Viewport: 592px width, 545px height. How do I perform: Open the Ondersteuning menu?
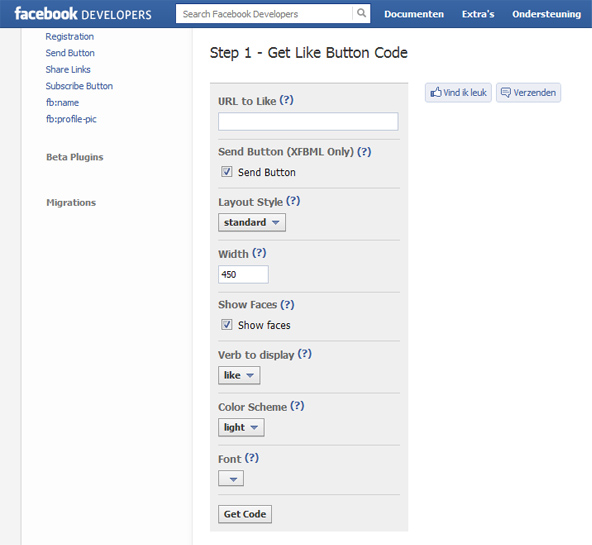click(546, 14)
